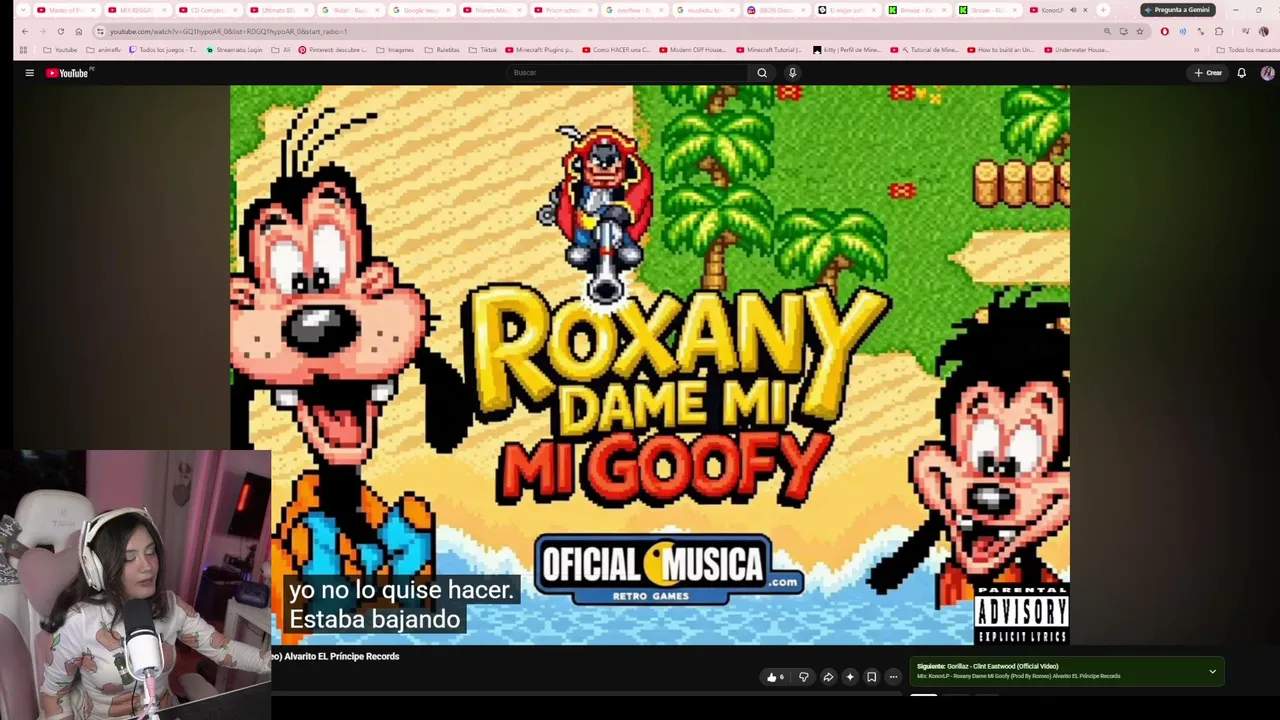Reload the page in the browser
The height and width of the screenshot is (720, 1280).
[60, 31]
